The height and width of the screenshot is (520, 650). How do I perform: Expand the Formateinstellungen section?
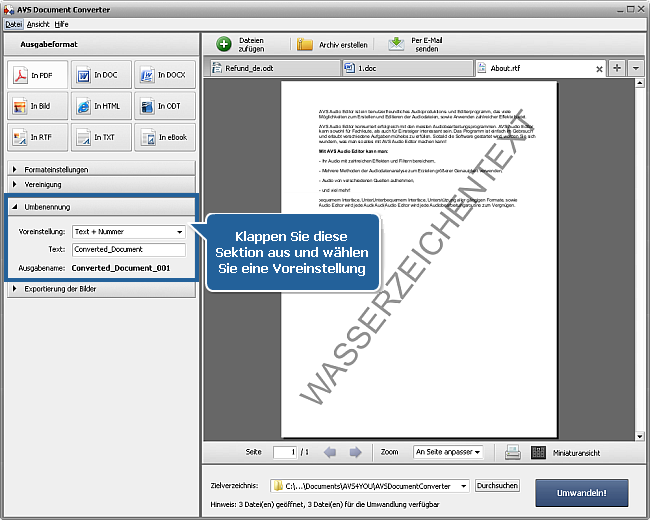[x=102, y=169]
